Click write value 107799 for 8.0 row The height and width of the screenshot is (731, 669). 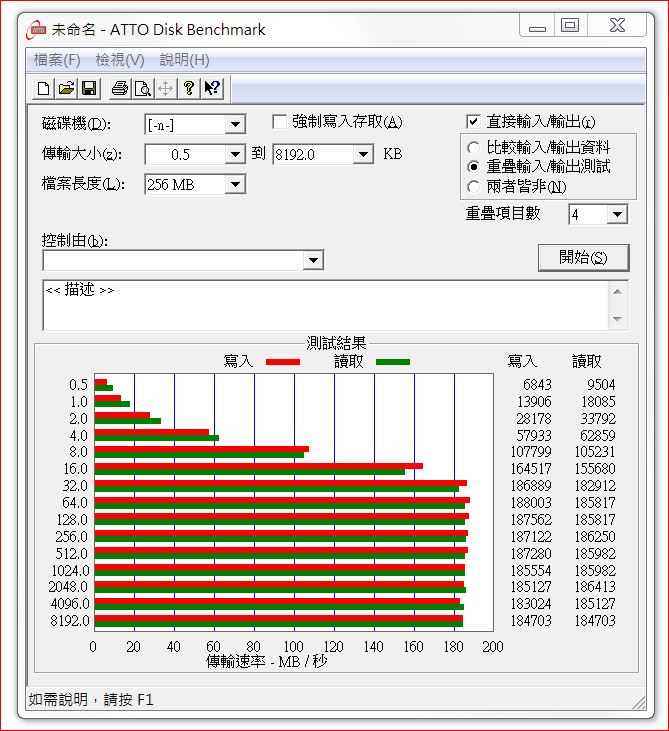(531, 452)
